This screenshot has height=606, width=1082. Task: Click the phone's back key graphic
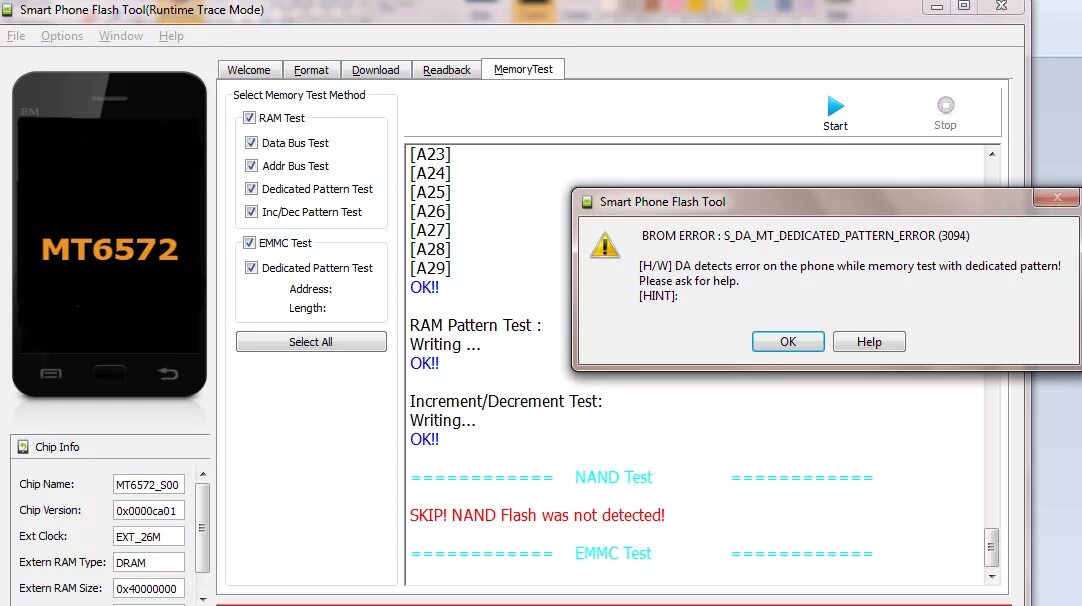pos(168,373)
